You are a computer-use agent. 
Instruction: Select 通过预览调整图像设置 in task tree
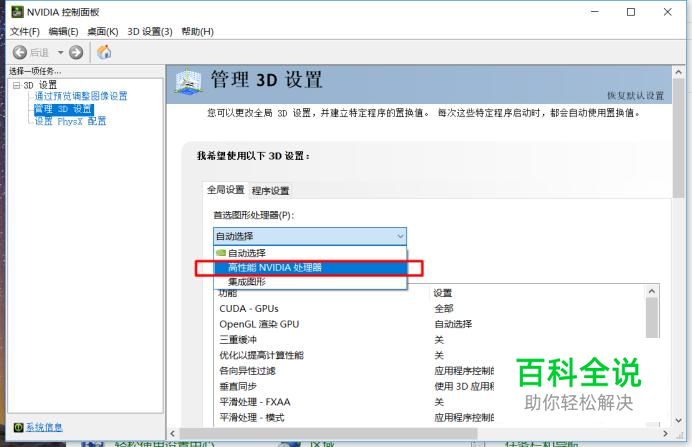click(81, 96)
